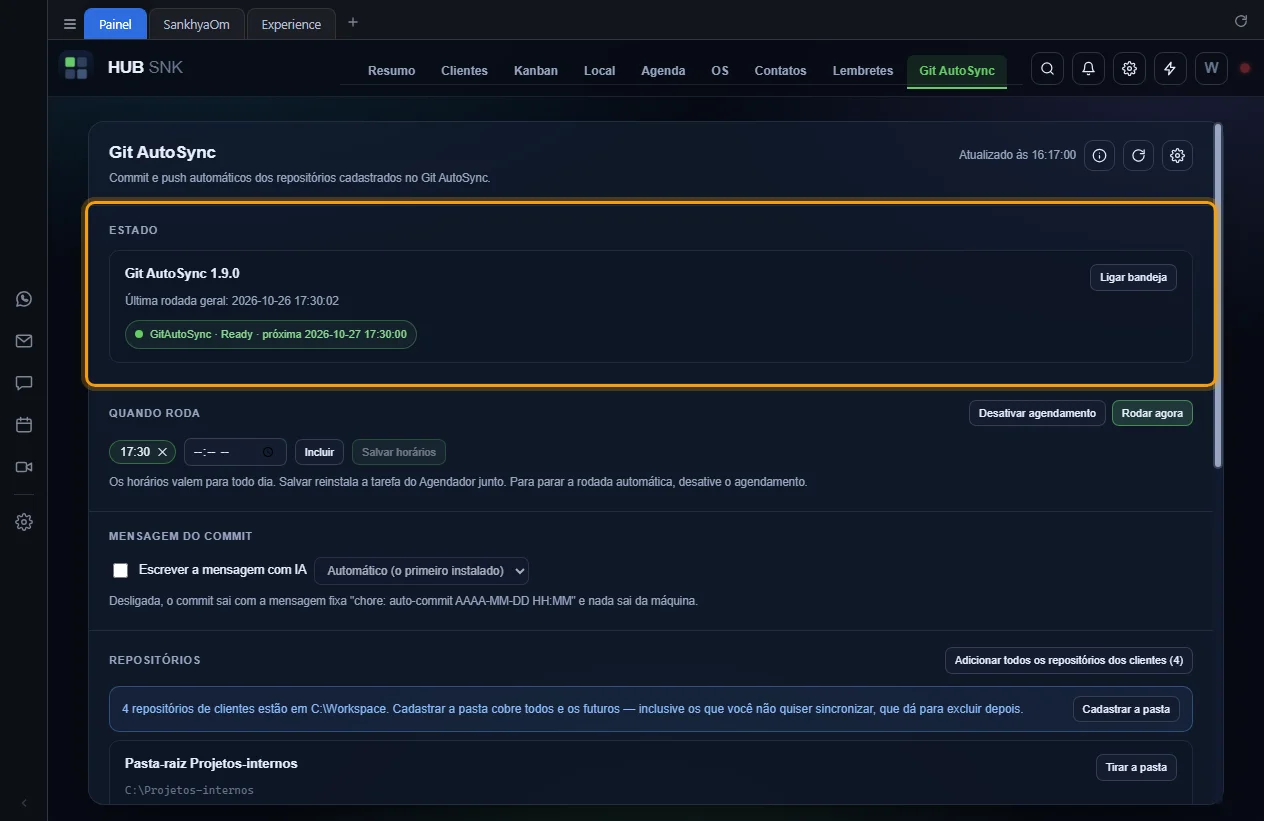The image size is (1264, 821).
Task: Click the empty --:-- time input field
Action: click(235, 452)
